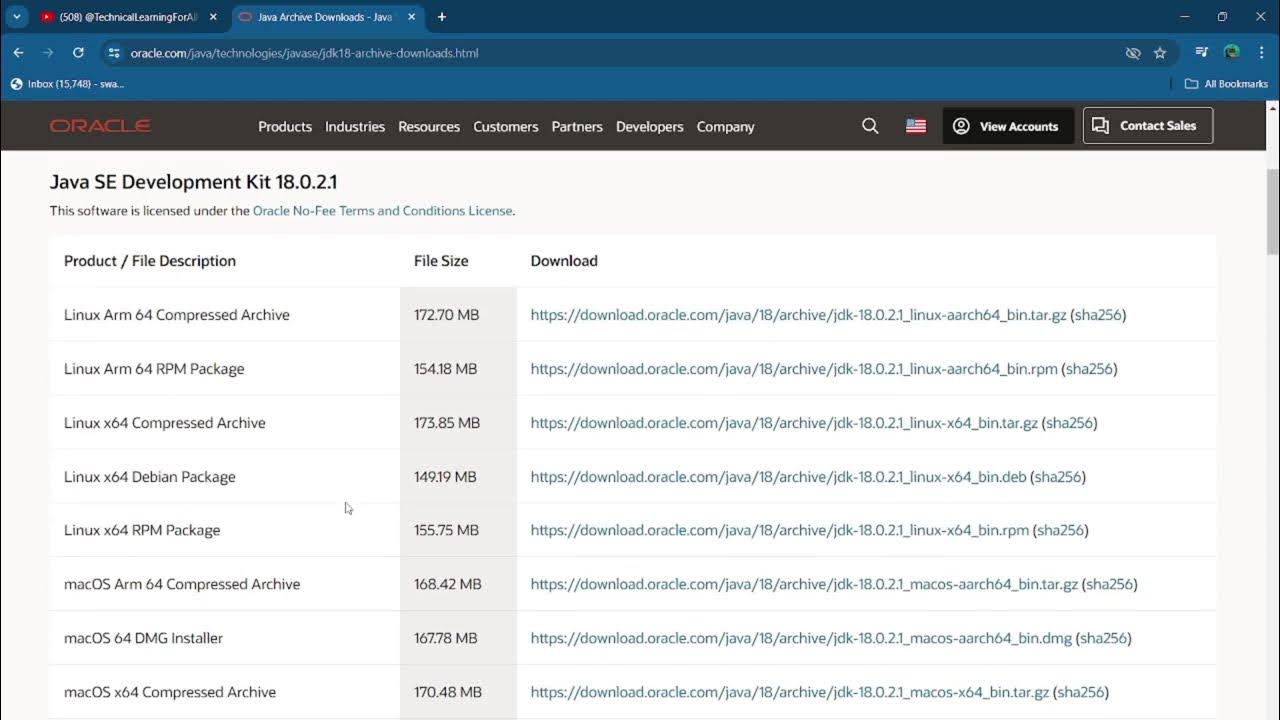This screenshot has width=1280, height=720.
Task: Click the third-party cookies blocked eye icon
Action: coord(1133,53)
